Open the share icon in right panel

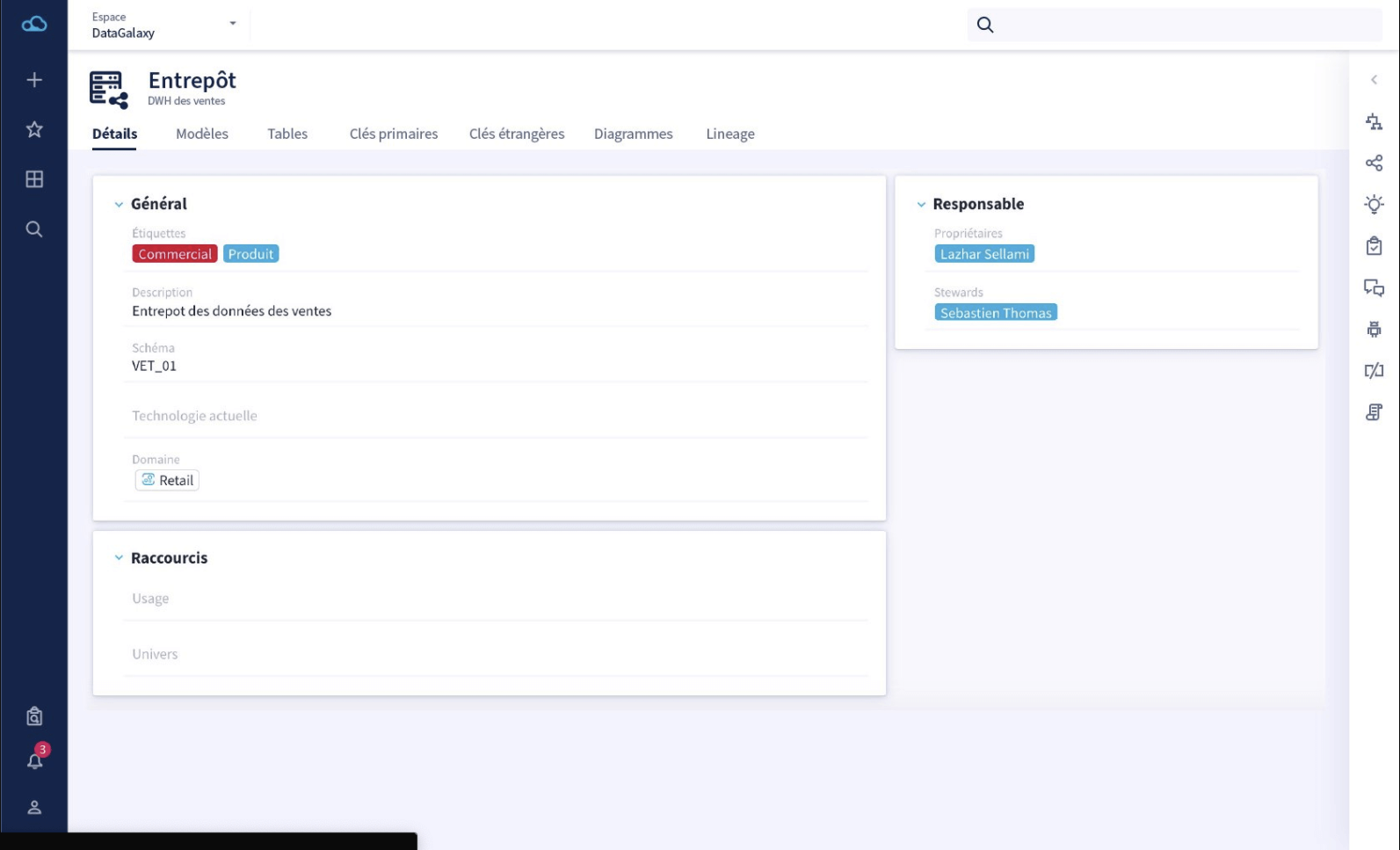click(1374, 163)
